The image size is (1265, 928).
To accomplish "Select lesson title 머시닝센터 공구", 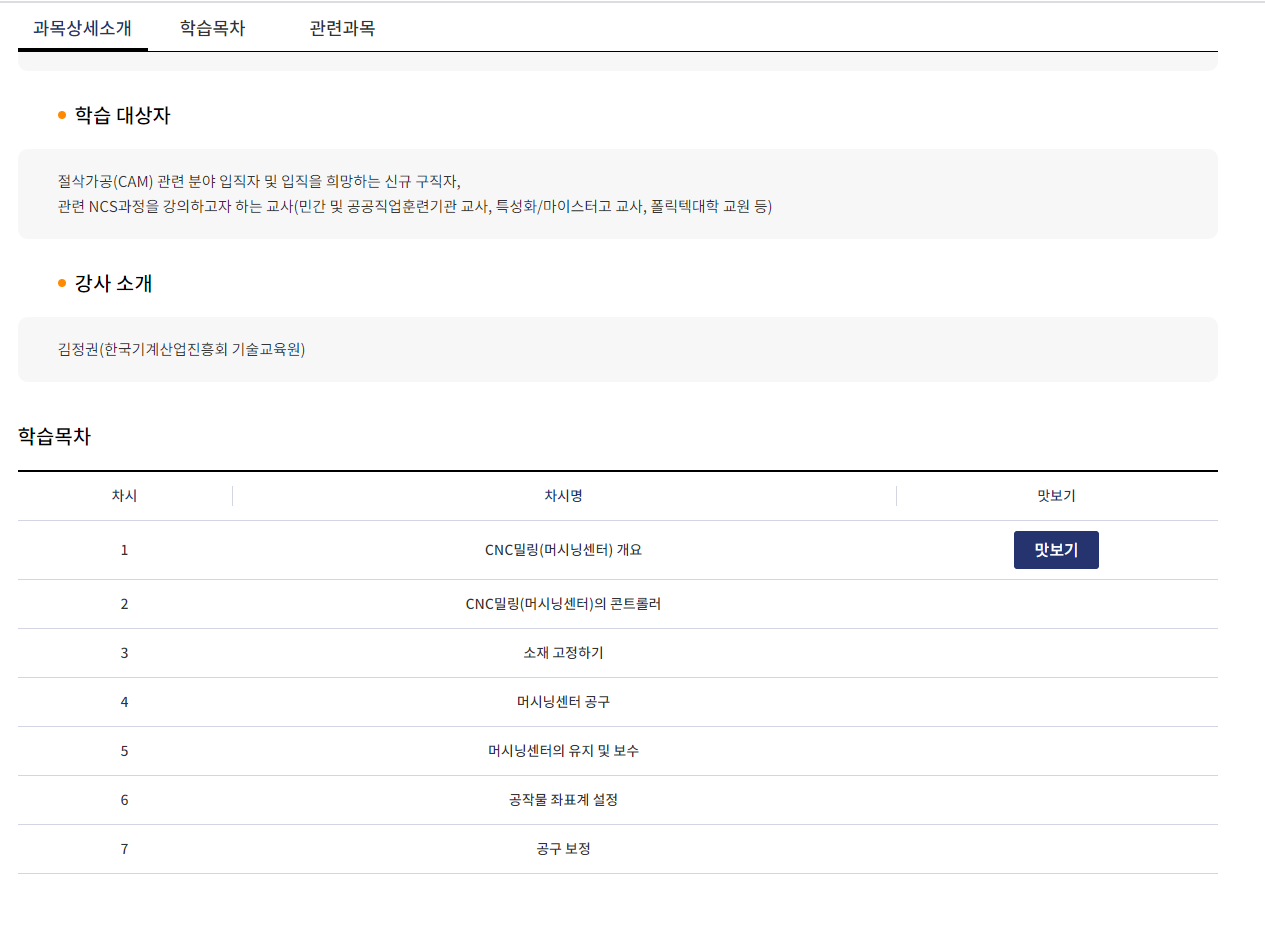I will [x=563, y=702].
